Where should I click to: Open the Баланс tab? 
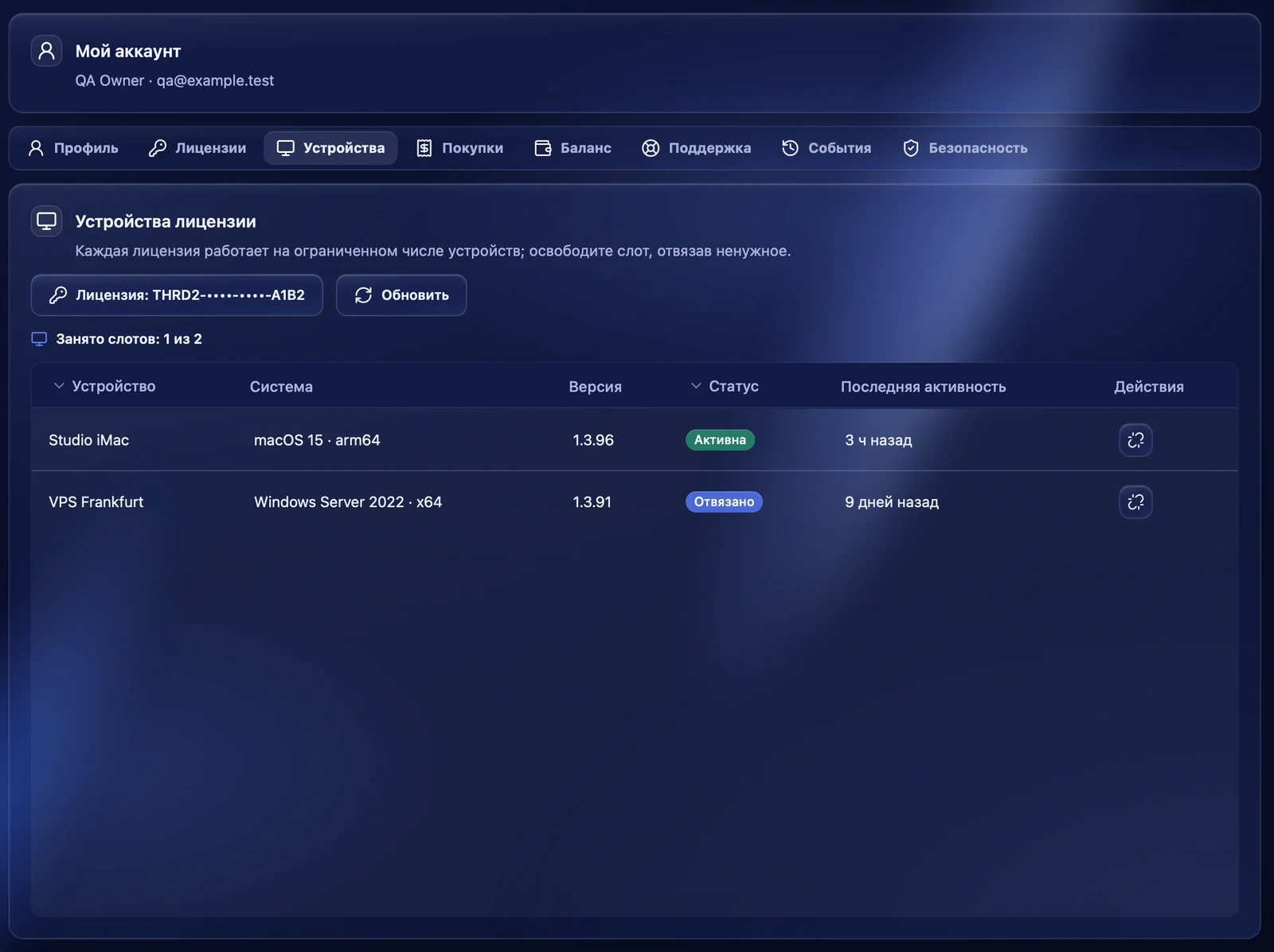pyautogui.click(x=573, y=148)
